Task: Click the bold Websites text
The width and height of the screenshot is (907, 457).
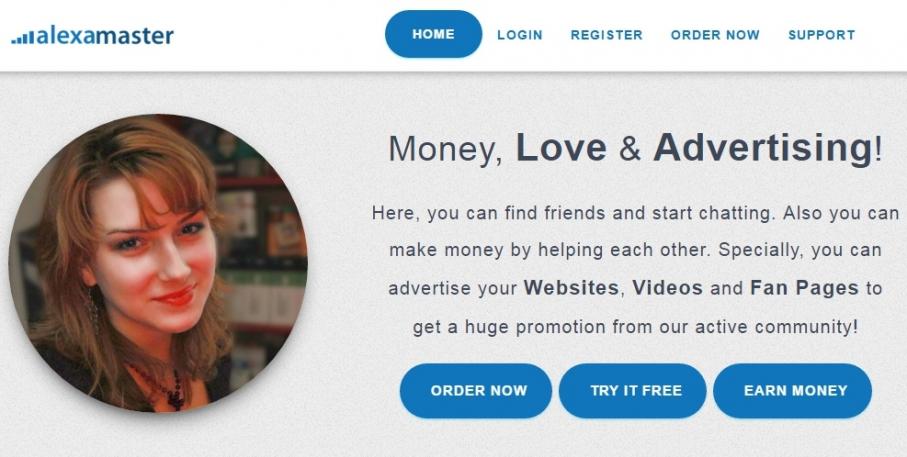Action: [571, 288]
